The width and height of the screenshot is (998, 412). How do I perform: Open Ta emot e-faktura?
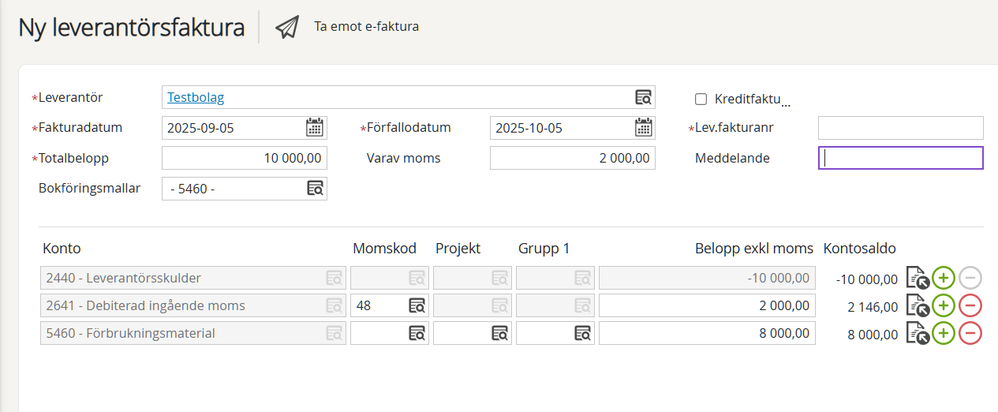pos(366,27)
